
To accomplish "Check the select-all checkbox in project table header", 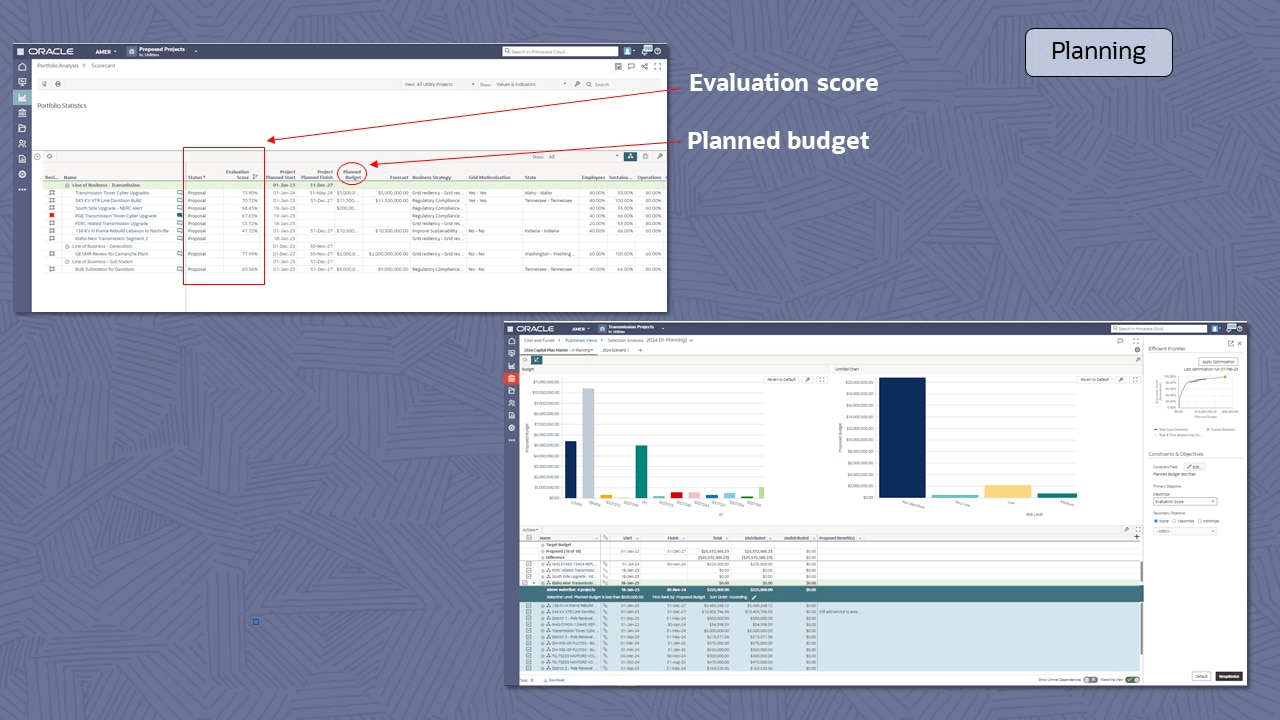I will (x=529, y=538).
